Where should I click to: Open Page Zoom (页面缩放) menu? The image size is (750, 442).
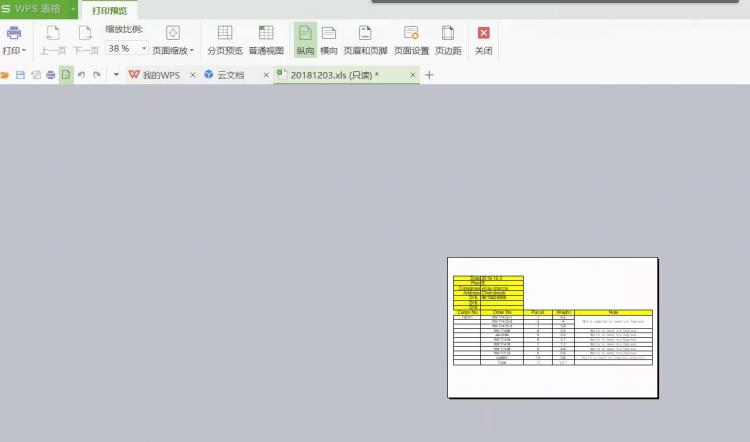(x=173, y=41)
